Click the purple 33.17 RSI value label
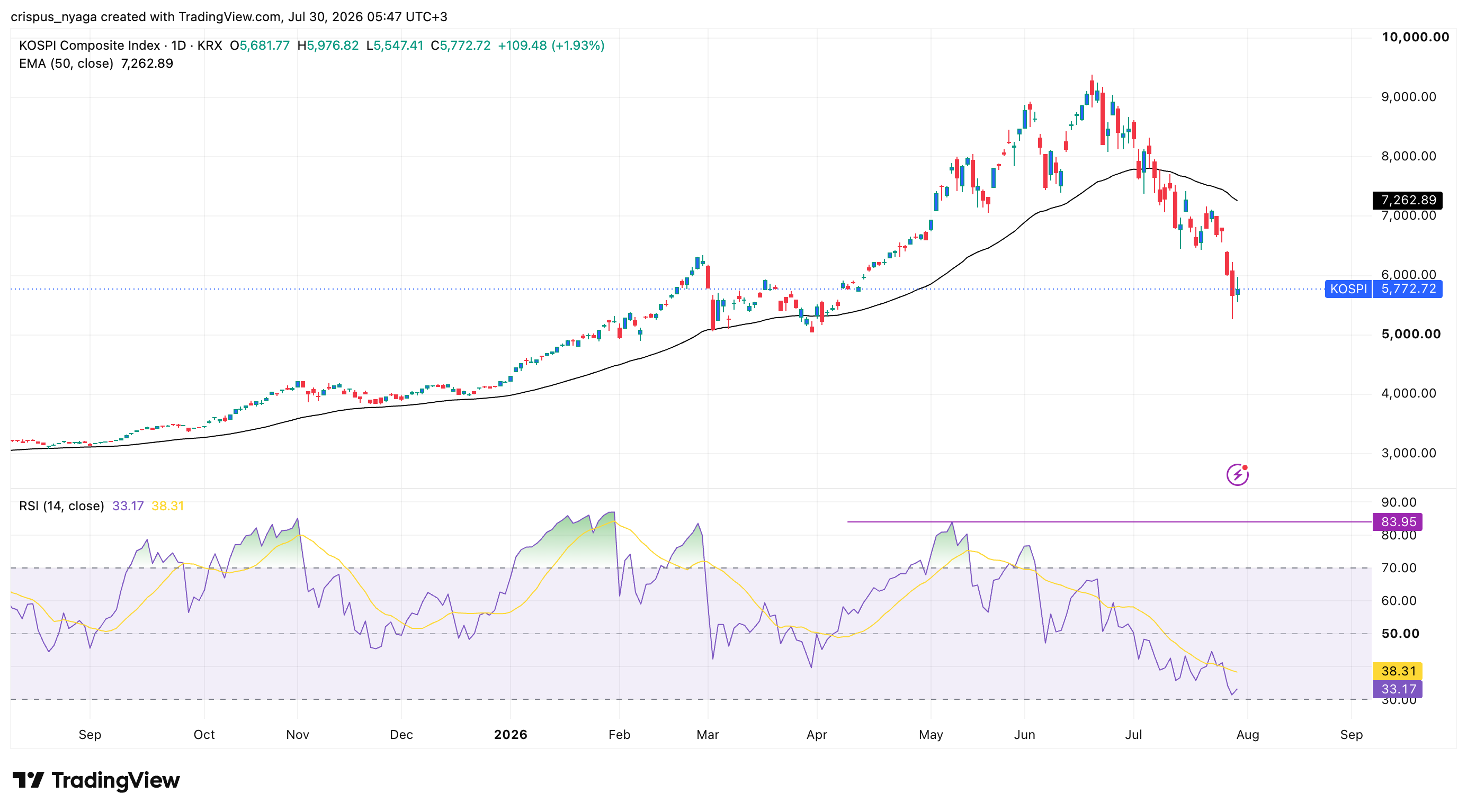The height and width of the screenshot is (812, 1467). click(1398, 689)
